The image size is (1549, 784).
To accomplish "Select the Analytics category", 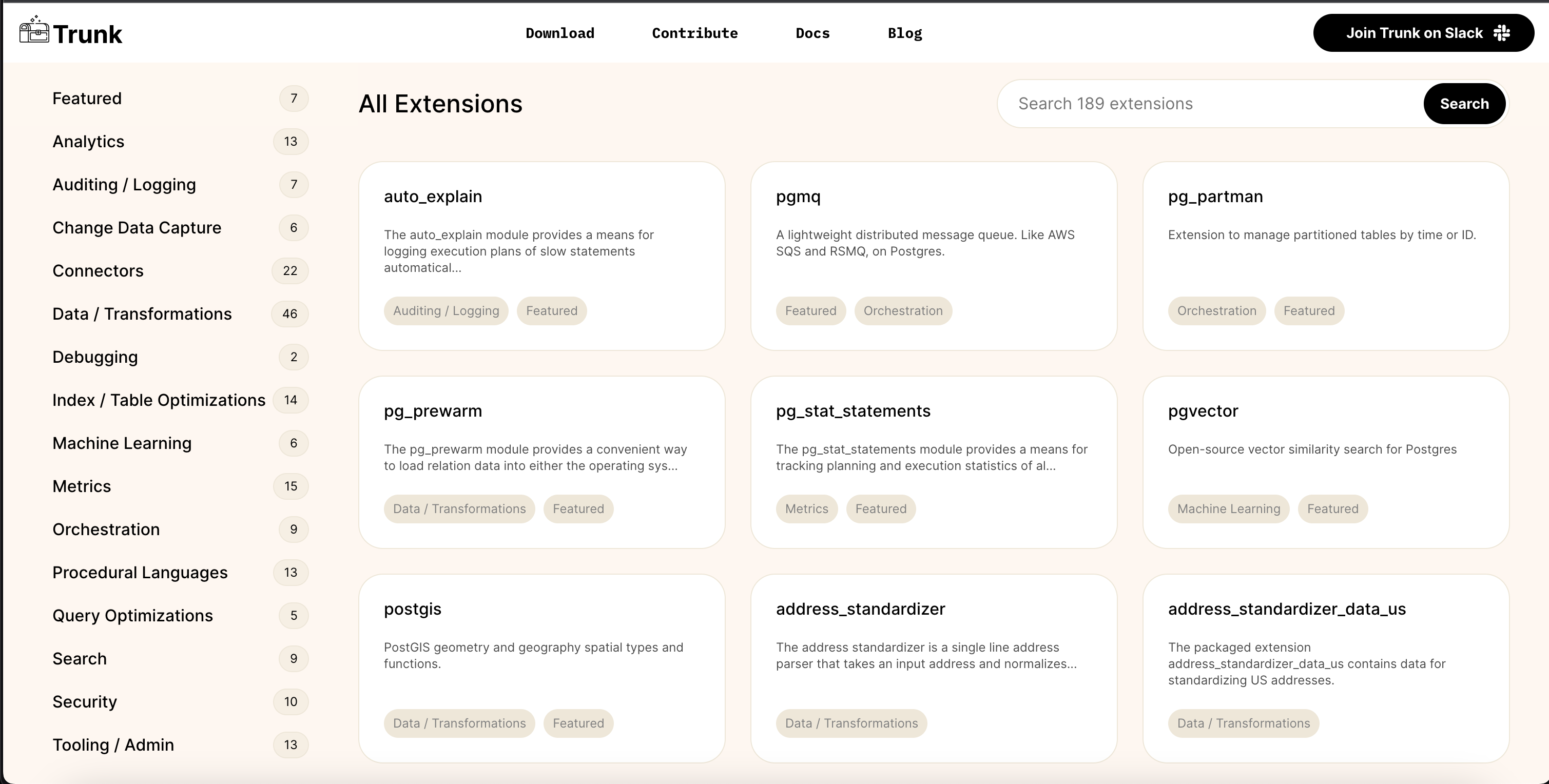I will click(x=180, y=142).
